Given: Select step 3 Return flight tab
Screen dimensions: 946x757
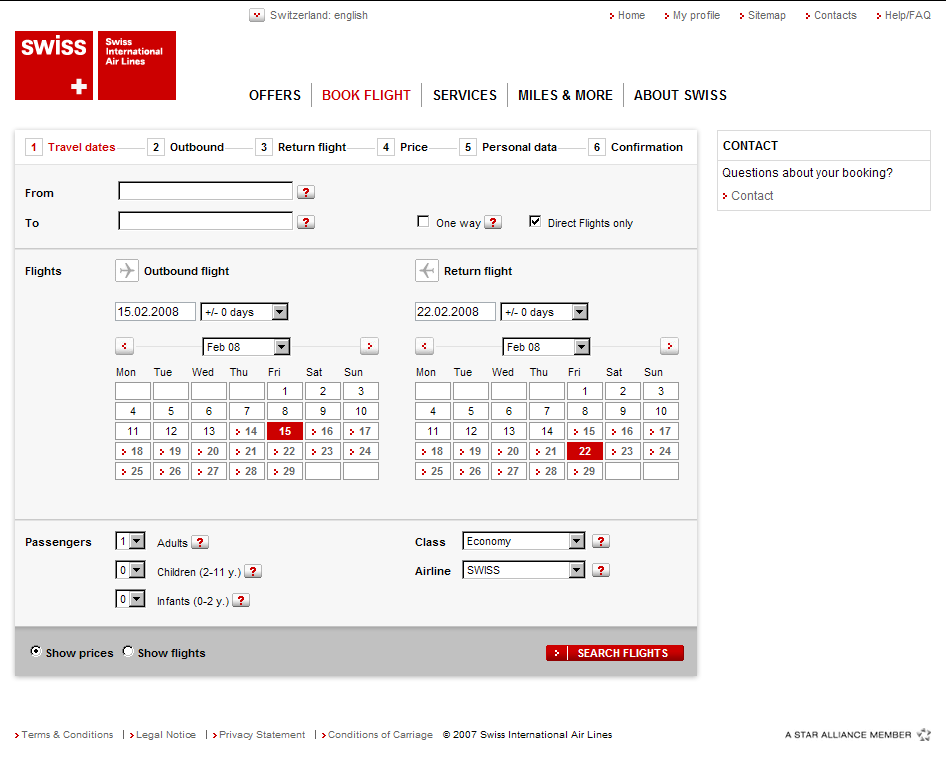Looking at the screenshot, I should 301,147.
